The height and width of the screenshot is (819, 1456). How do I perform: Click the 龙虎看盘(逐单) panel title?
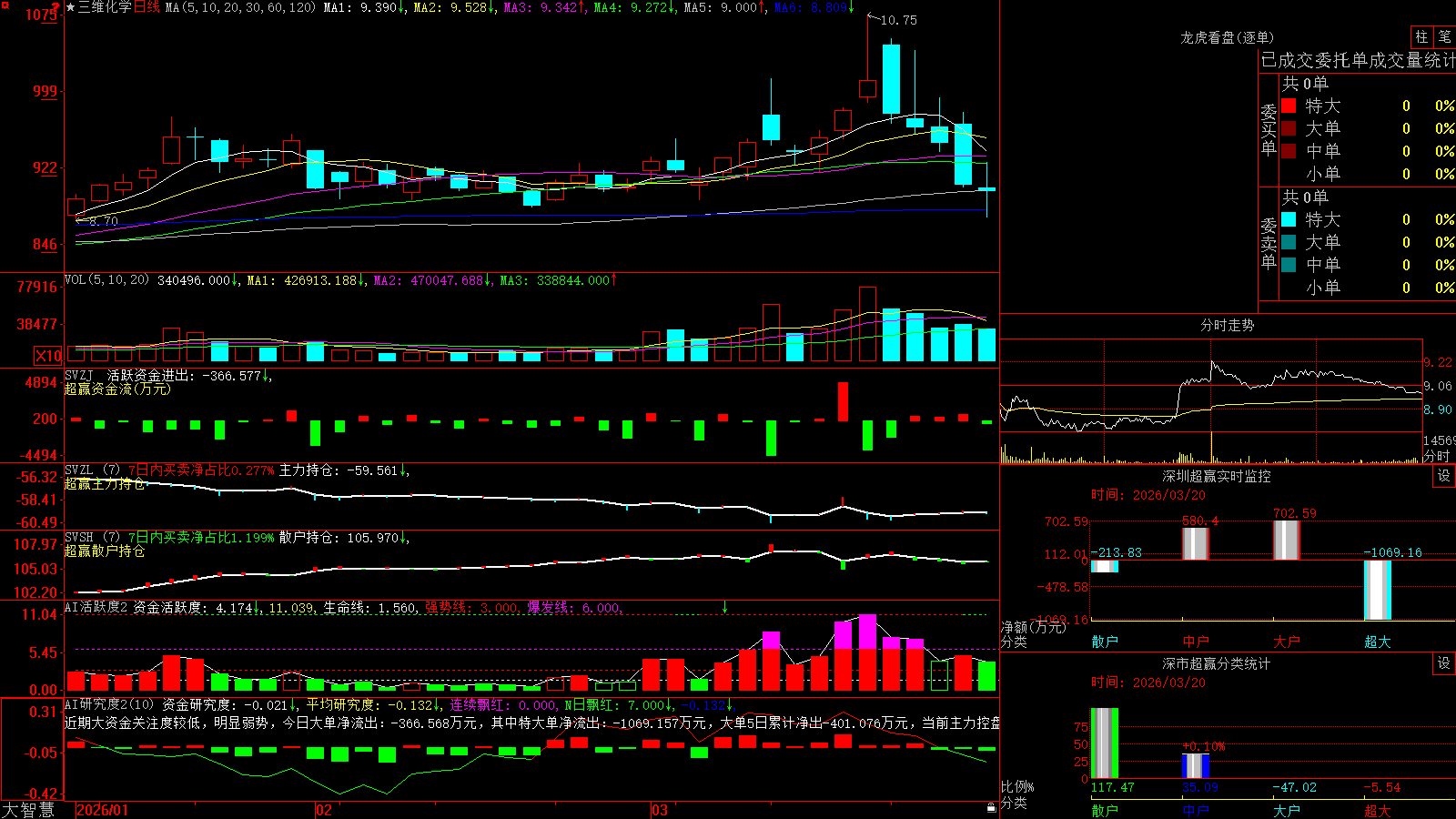tap(1228, 37)
